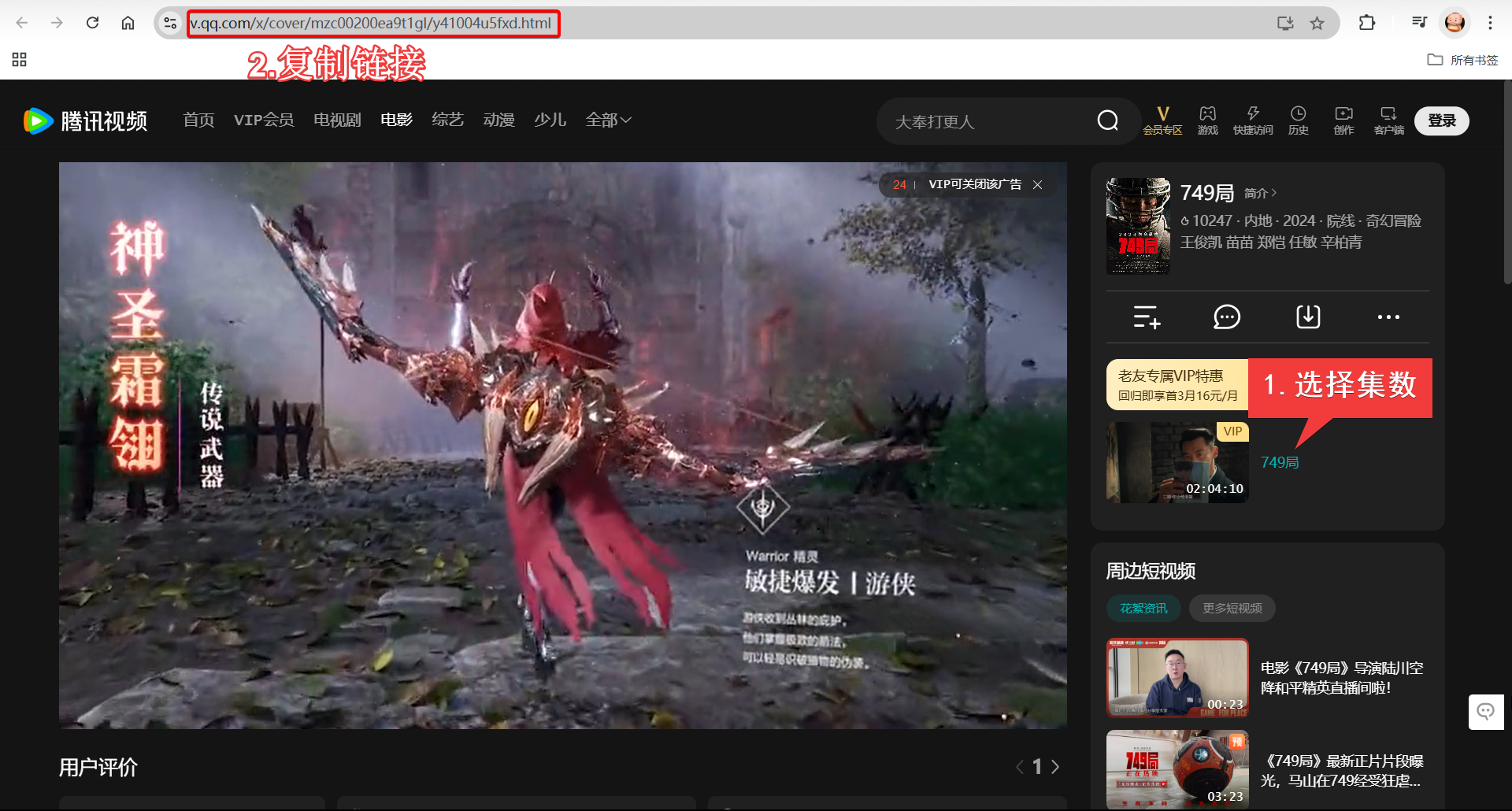Click the browser forward arrow
1512x811 pixels.
57,23
